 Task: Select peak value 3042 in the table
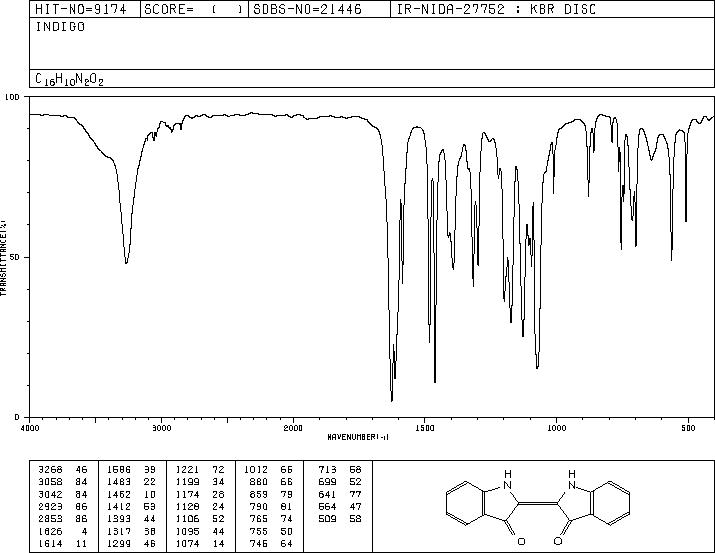[x=50, y=494]
